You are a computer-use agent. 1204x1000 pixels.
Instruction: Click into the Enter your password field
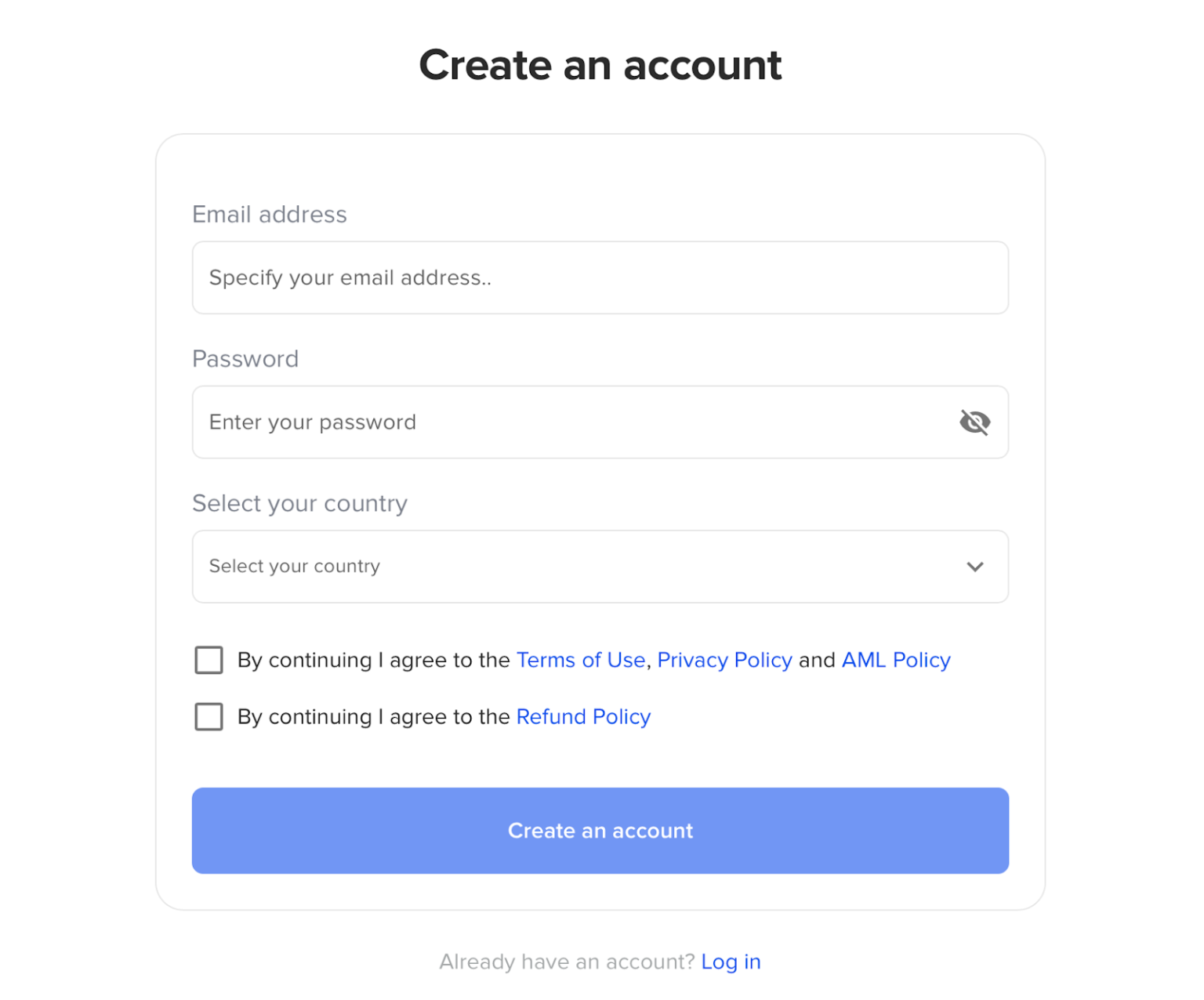tap(572, 422)
